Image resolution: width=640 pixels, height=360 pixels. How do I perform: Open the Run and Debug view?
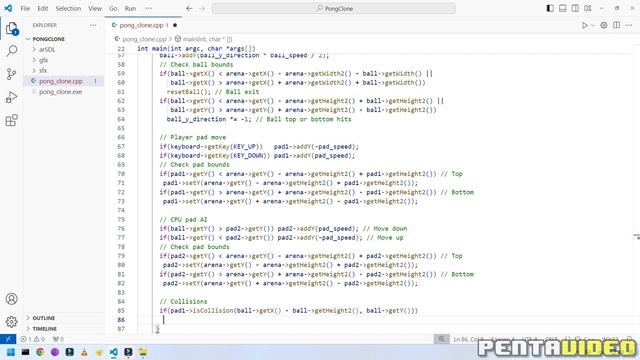click(11, 97)
